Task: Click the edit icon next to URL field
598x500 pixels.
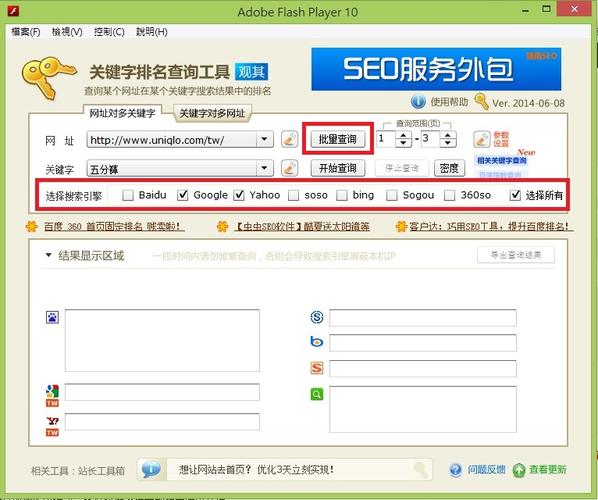Action: [x=289, y=139]
